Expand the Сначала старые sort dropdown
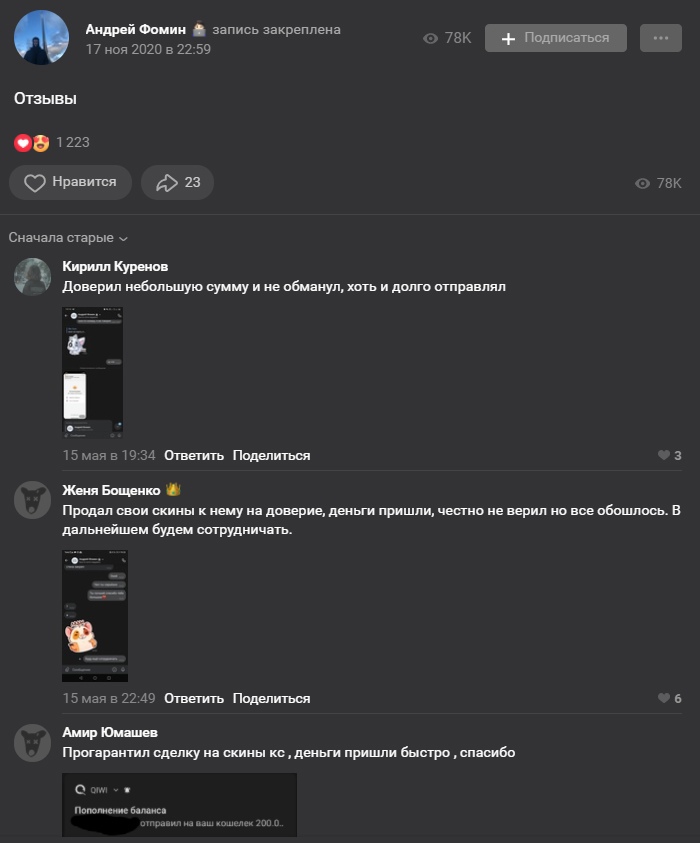 [68, 238]
